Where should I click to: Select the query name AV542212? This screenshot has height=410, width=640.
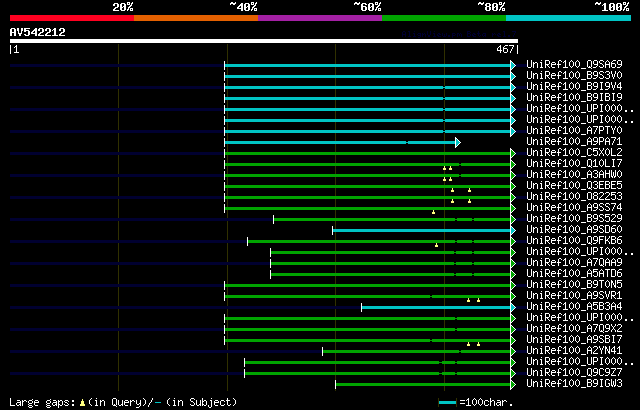(x=38, y=32)
